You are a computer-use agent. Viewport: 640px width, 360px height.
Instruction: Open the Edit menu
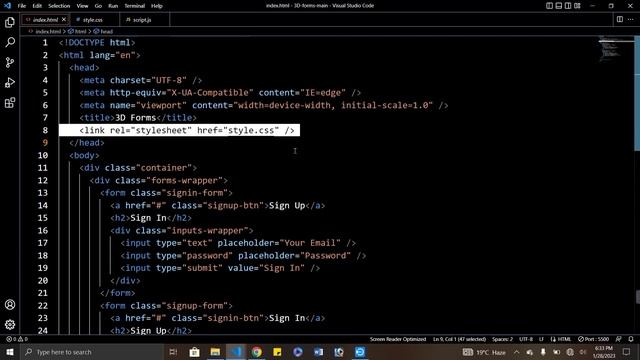point(37,6)
